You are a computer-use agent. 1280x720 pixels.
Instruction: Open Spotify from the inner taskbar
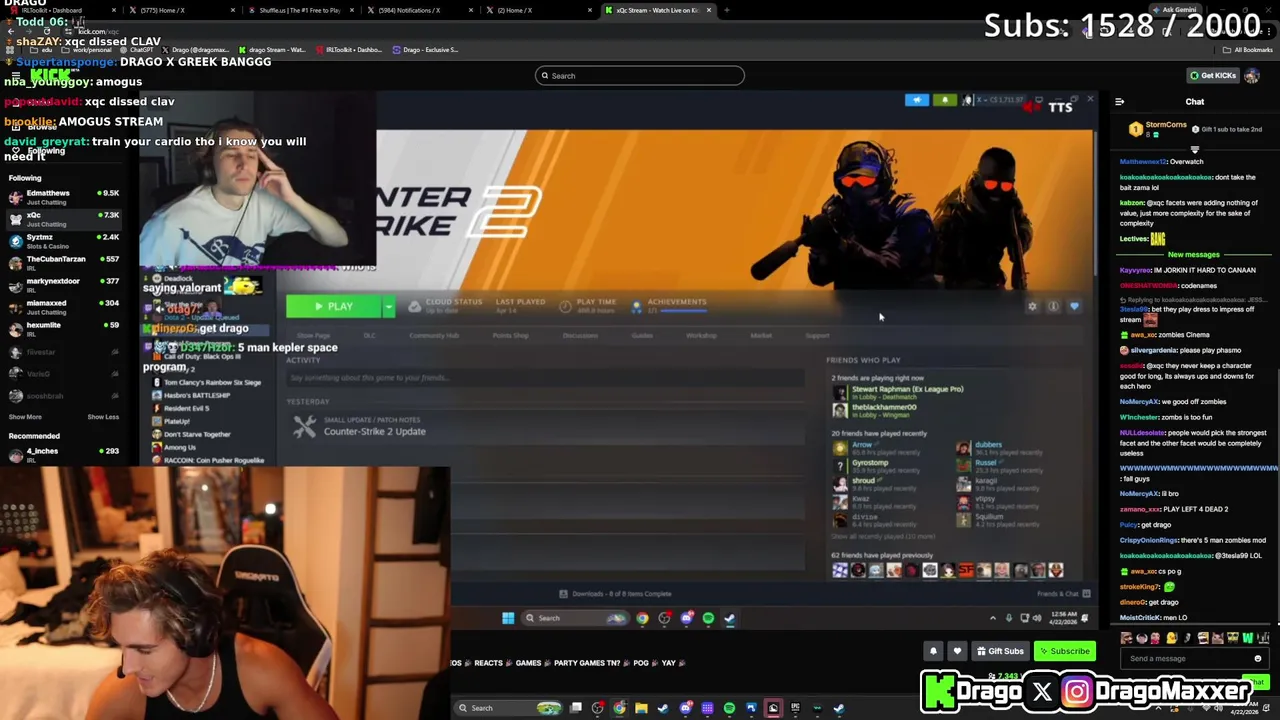[x=708, y=618]
